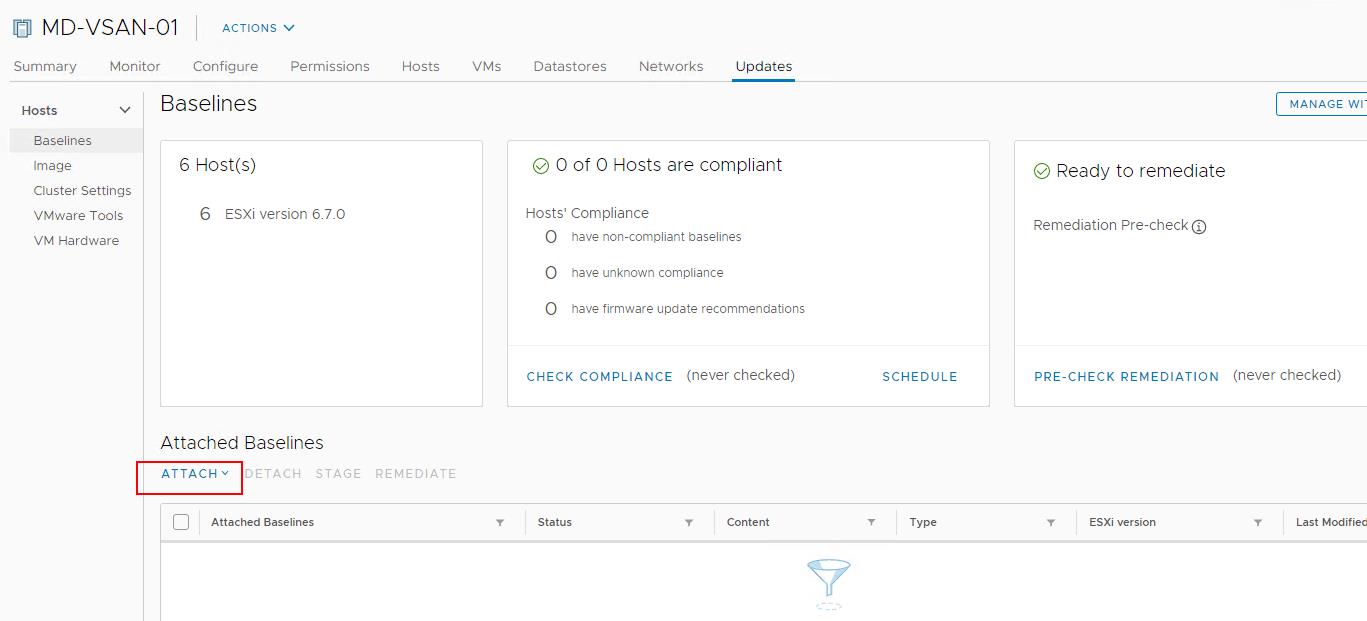Click the DETACH button
Screen dimensions: 1367x621
point(273,474)
